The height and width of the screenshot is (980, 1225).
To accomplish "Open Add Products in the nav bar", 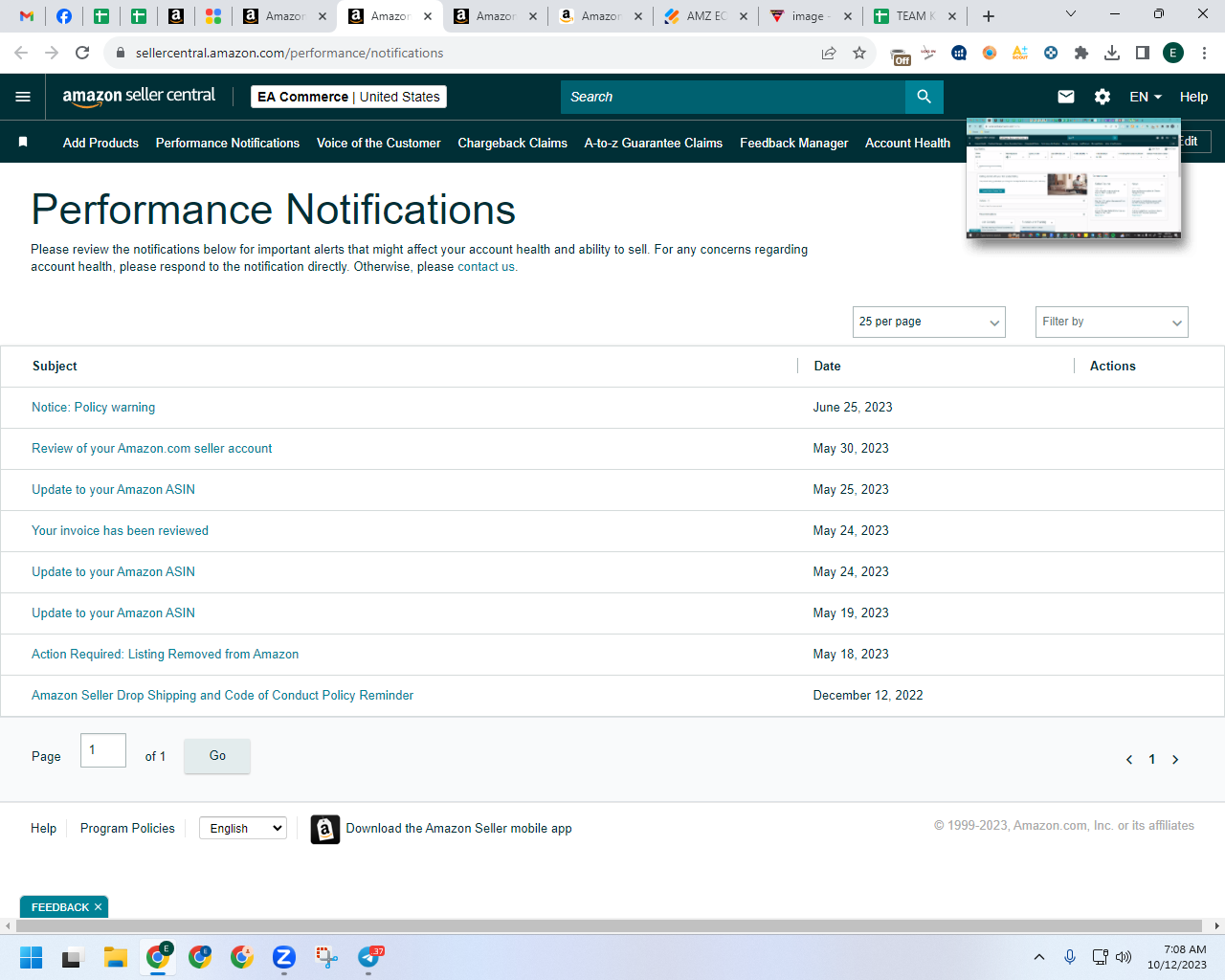I will pyautogui.click(x=100, y=143).
